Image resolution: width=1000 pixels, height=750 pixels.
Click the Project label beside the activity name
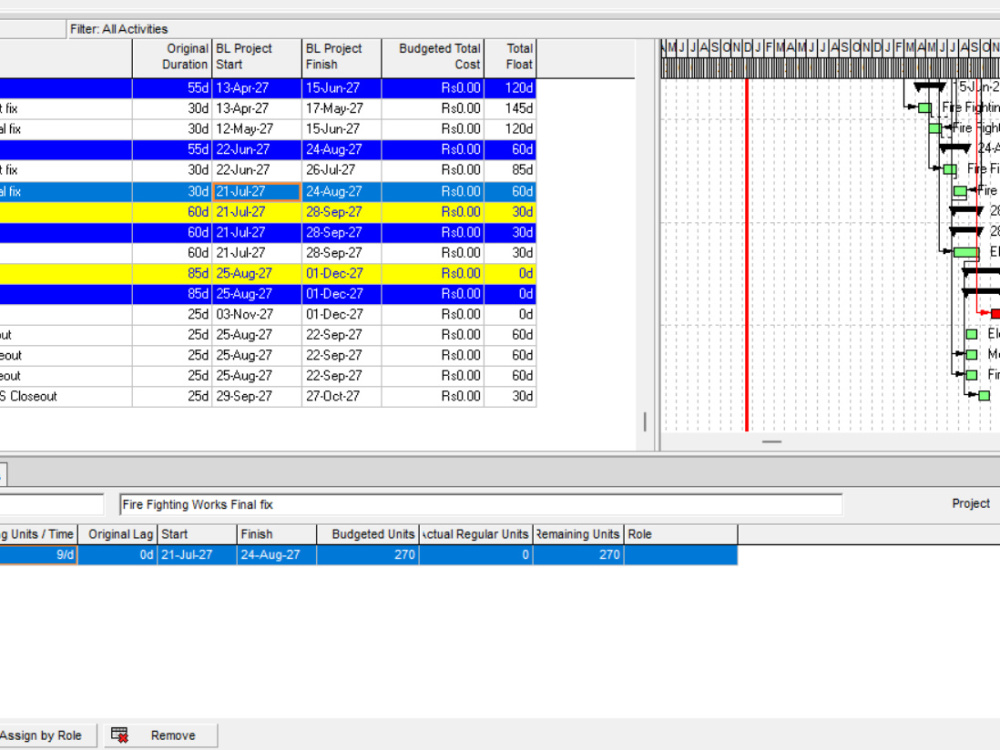pos(971,503)
